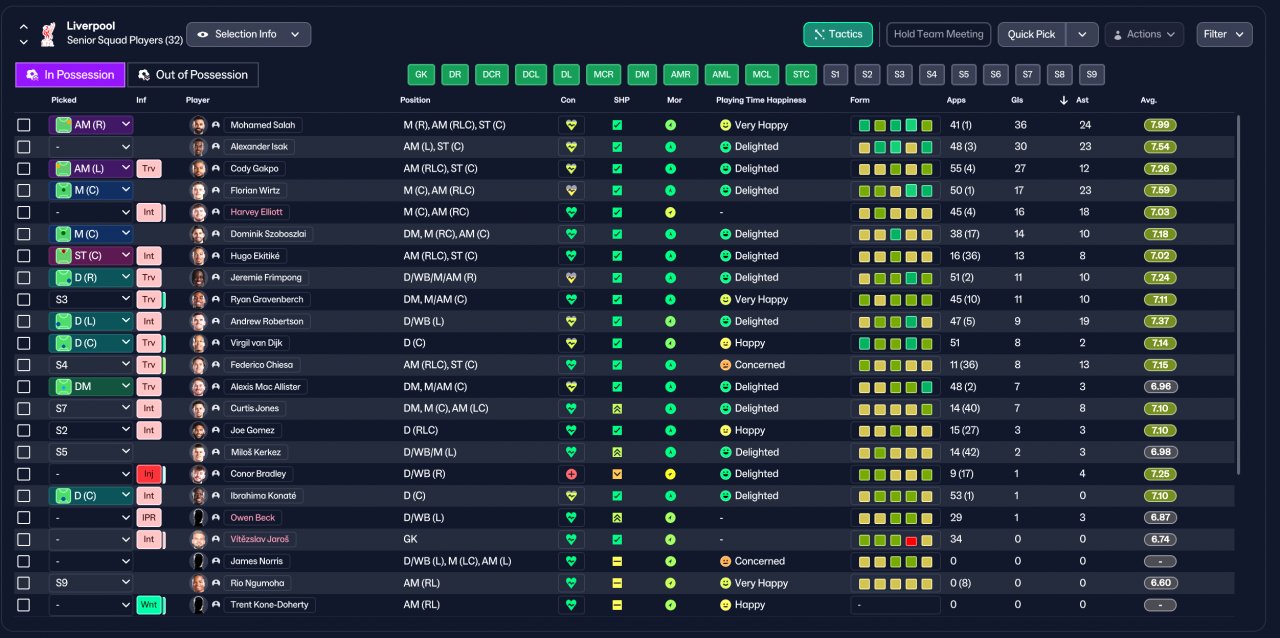The image size is (1280, 638).
Task: Click the shape arrows icon for Curtis Jones
Action: coord(617,408)
